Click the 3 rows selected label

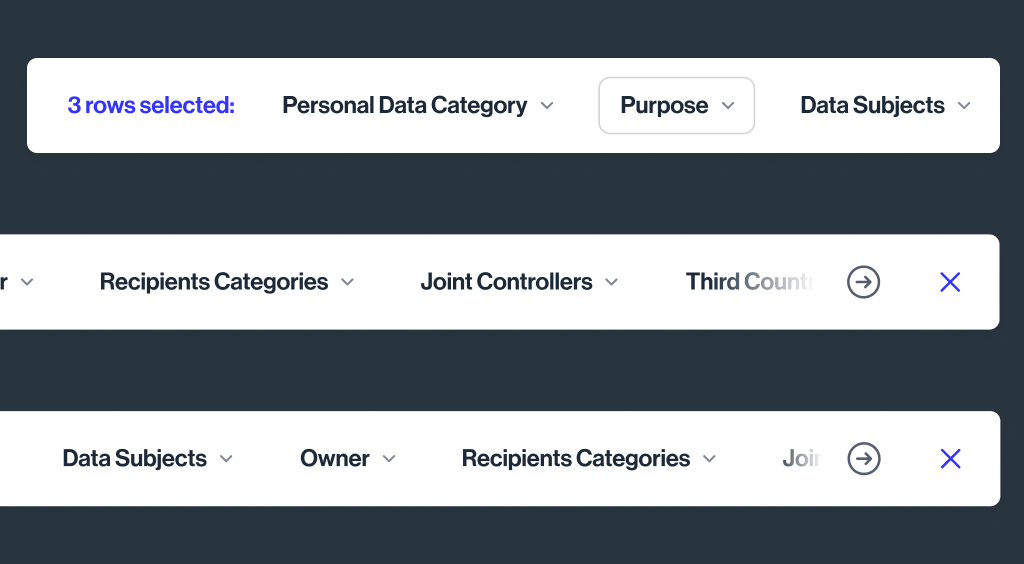pyautogui.click(x=151, y=106)
